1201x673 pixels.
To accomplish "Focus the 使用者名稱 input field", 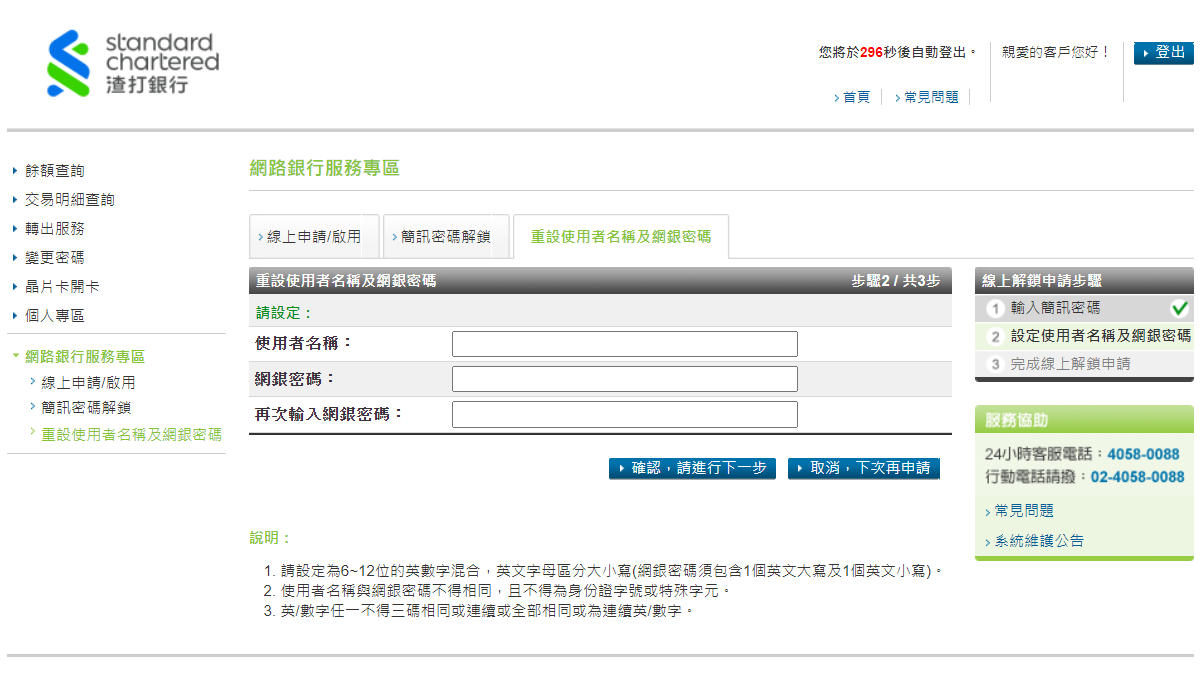I will [x=625, y=344].
